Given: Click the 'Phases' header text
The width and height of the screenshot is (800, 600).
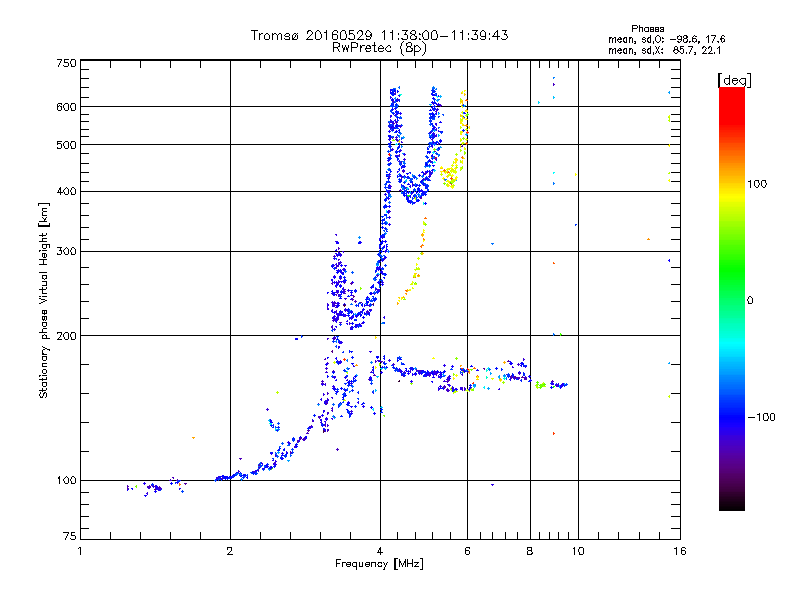Looking at the screenshot, I should click(647, 29).
